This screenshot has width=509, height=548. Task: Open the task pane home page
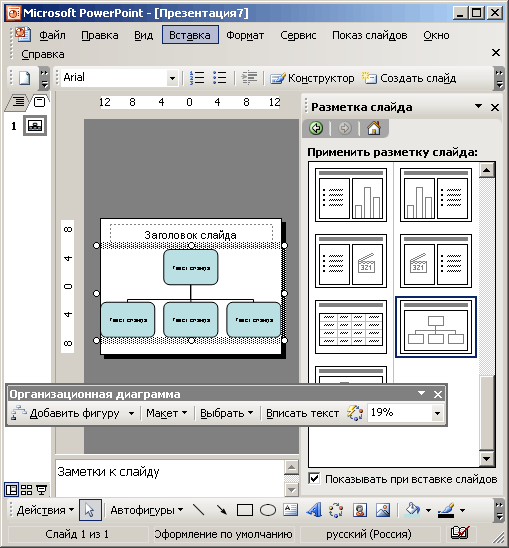click(374, 128)
